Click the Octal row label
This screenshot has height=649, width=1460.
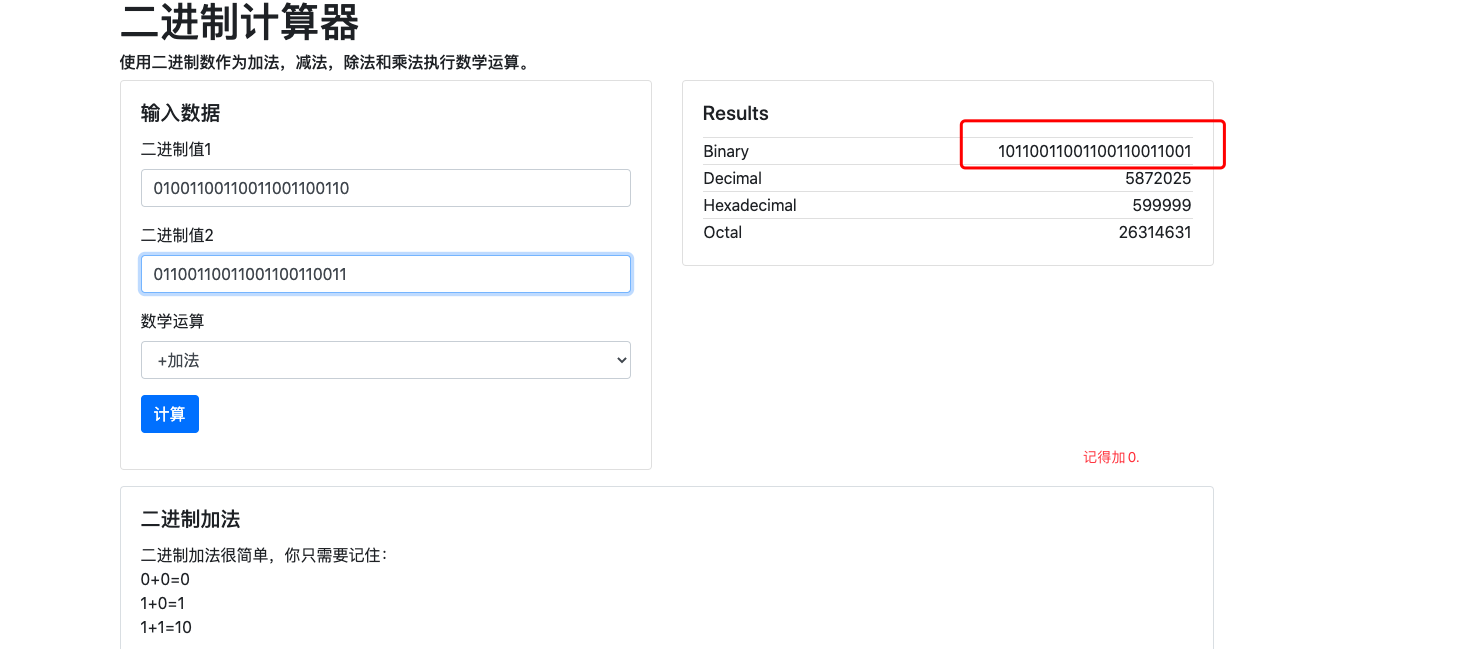722,233
